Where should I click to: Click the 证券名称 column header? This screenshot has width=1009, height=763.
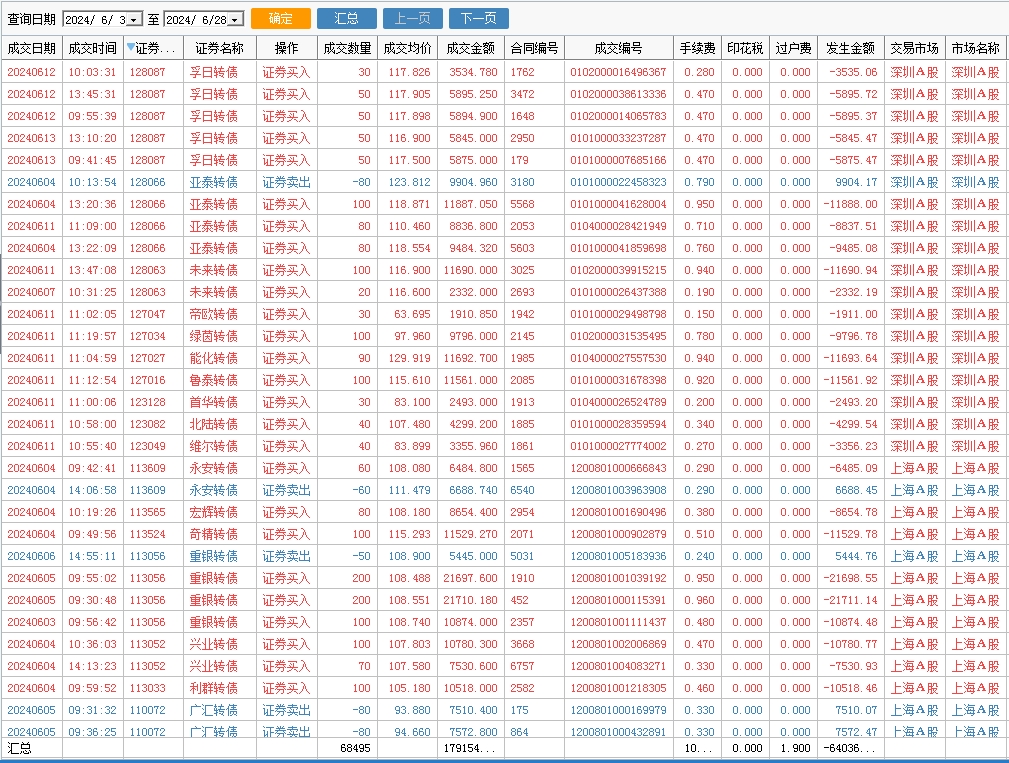click(x=219, y=48)
